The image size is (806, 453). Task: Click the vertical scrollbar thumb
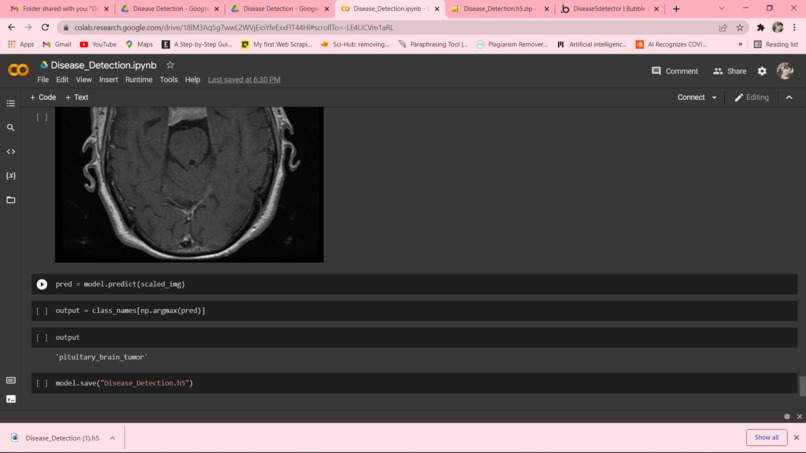click(802, 386)
